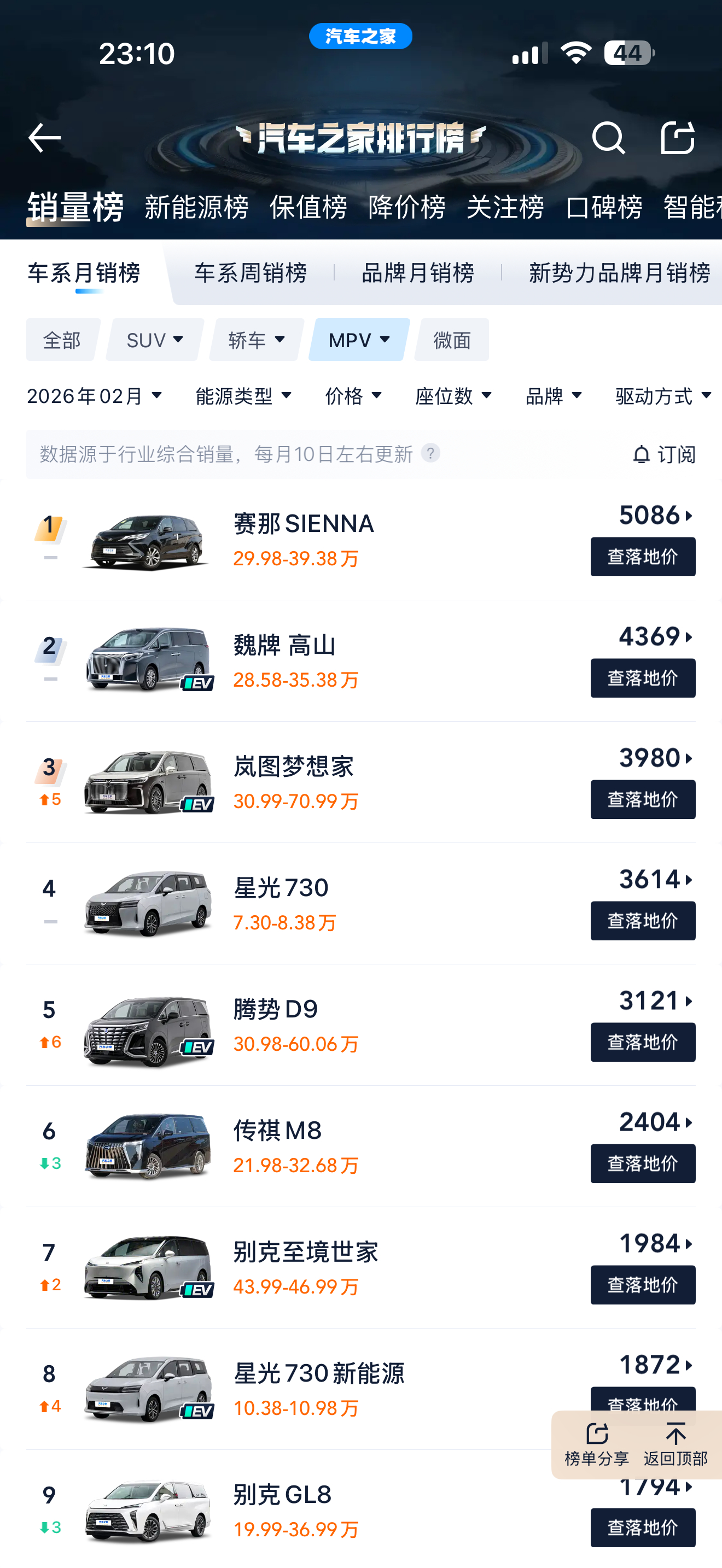Switch to the 车系周销榜 tab
This screenshot has height=1568, width=722.
250,273
